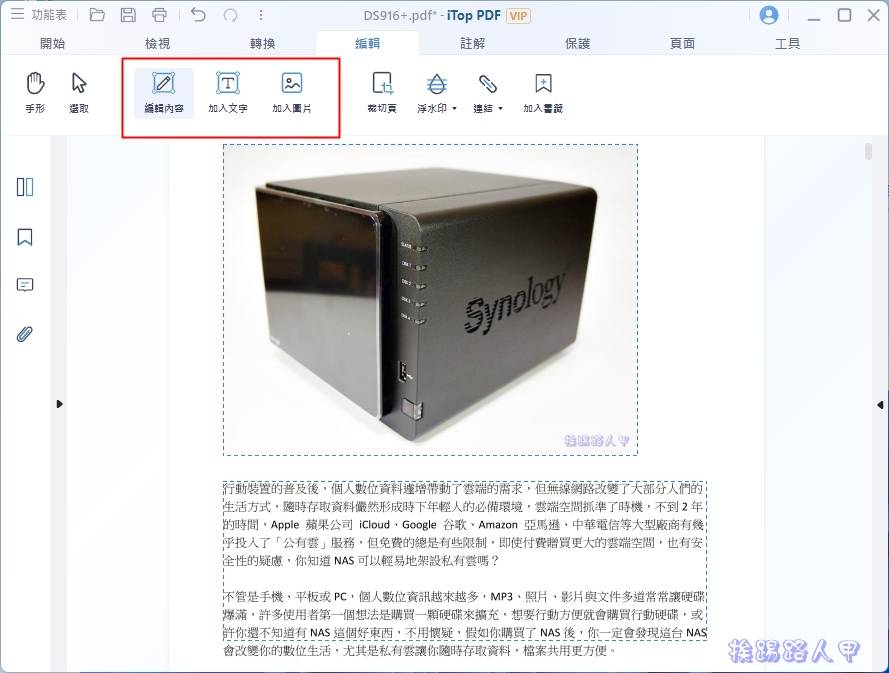The image size is (889, 673).
Task: Click the VIP badge next to title
Action: pos(520,16)
